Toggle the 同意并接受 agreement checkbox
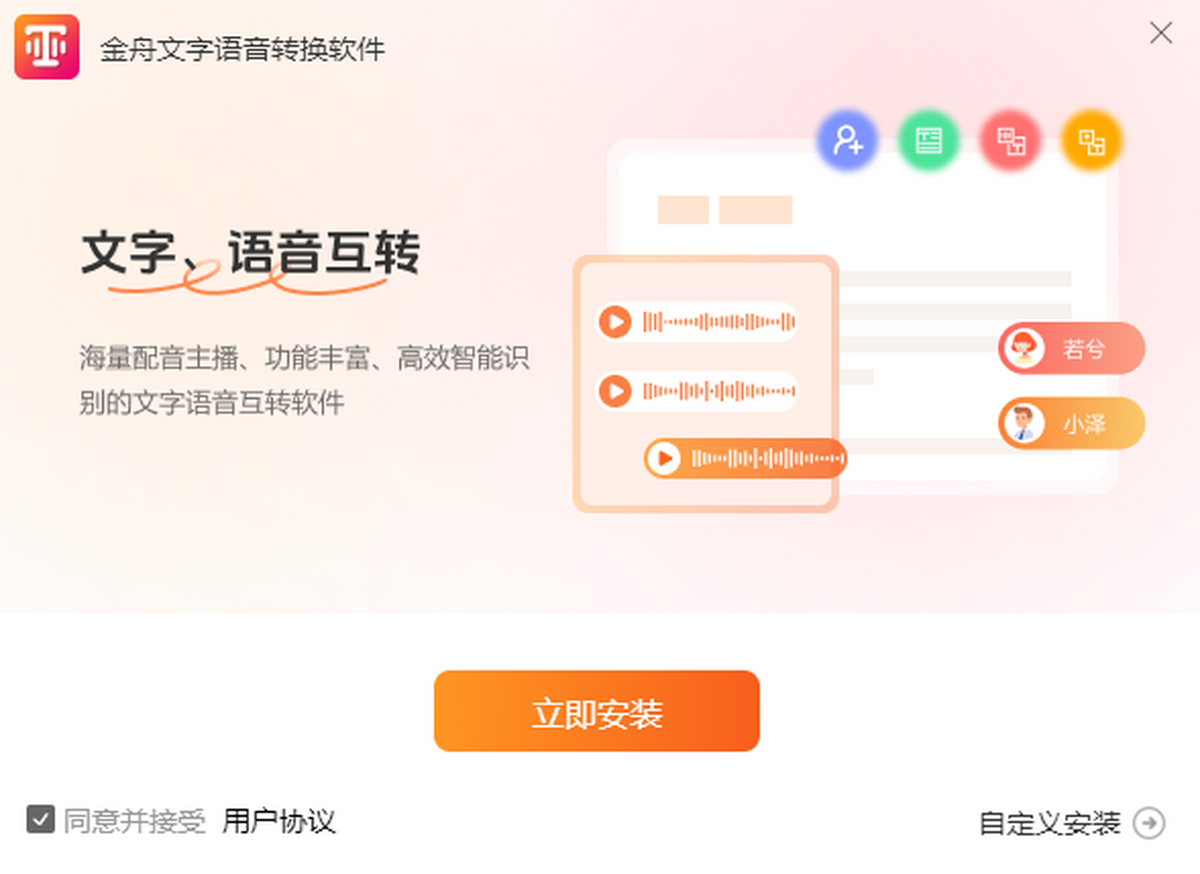 [41, 820]
